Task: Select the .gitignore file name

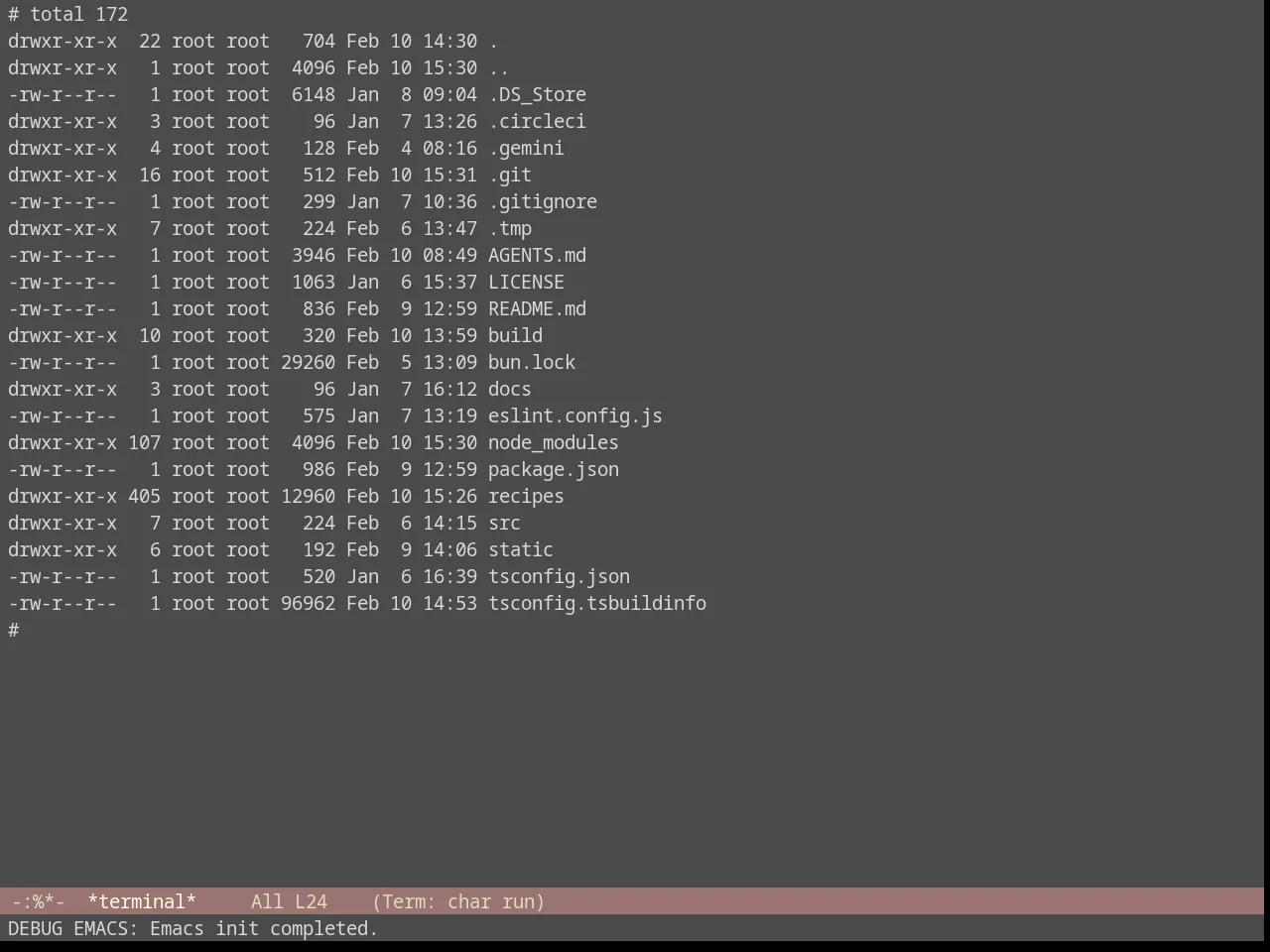Action: 543,201
